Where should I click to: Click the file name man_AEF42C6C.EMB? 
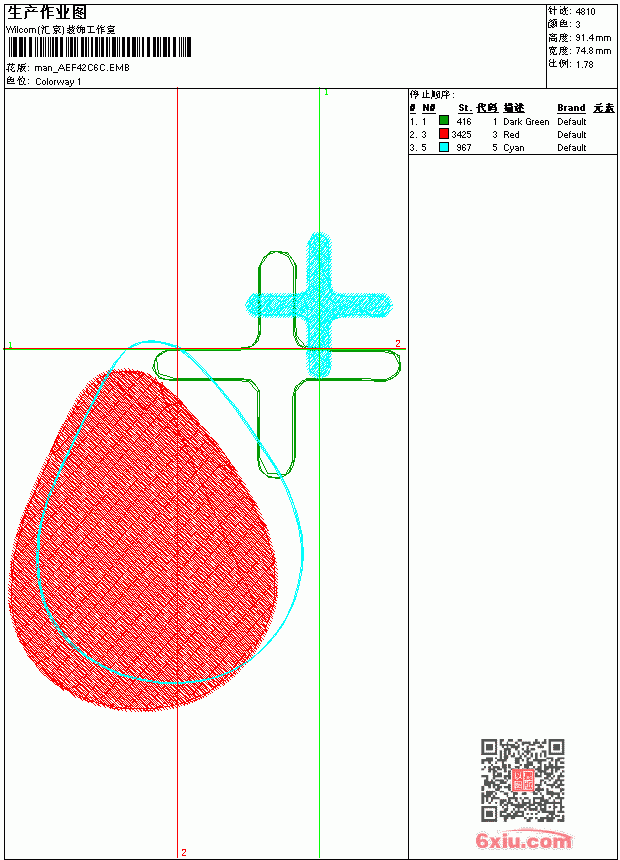(82, 68)
